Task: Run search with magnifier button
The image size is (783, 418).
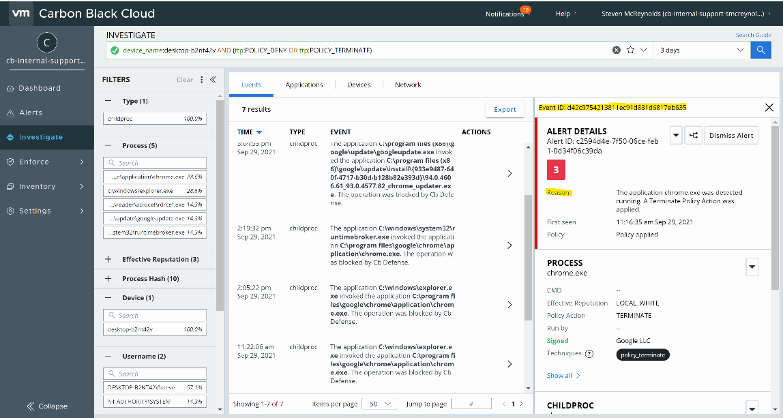Action: click(761, 50)
